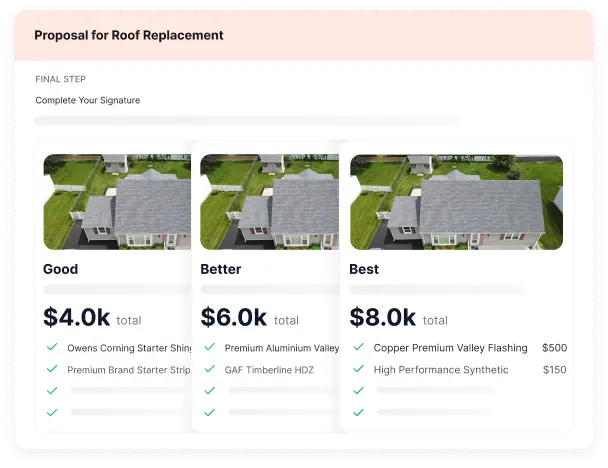Select the Good roof image thumbnail
This screenshot has width=608, height=468.
pyautogui.click(x=116, y=202)
